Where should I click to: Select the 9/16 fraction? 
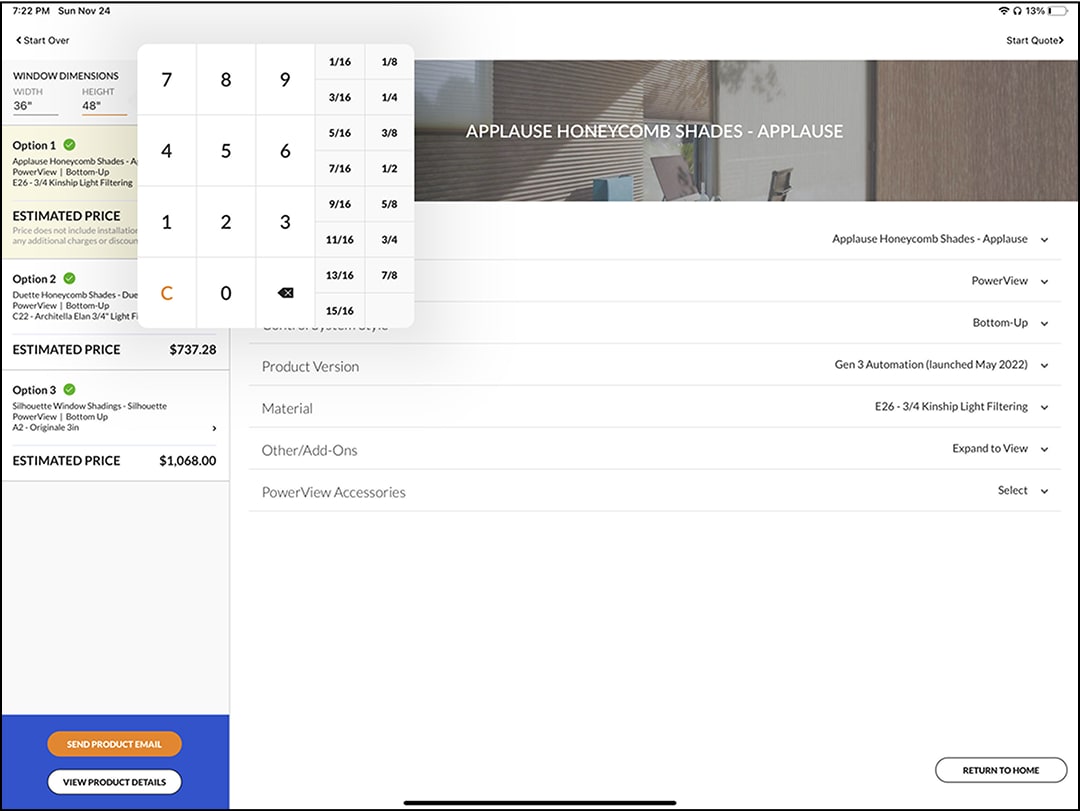[340, 204]
